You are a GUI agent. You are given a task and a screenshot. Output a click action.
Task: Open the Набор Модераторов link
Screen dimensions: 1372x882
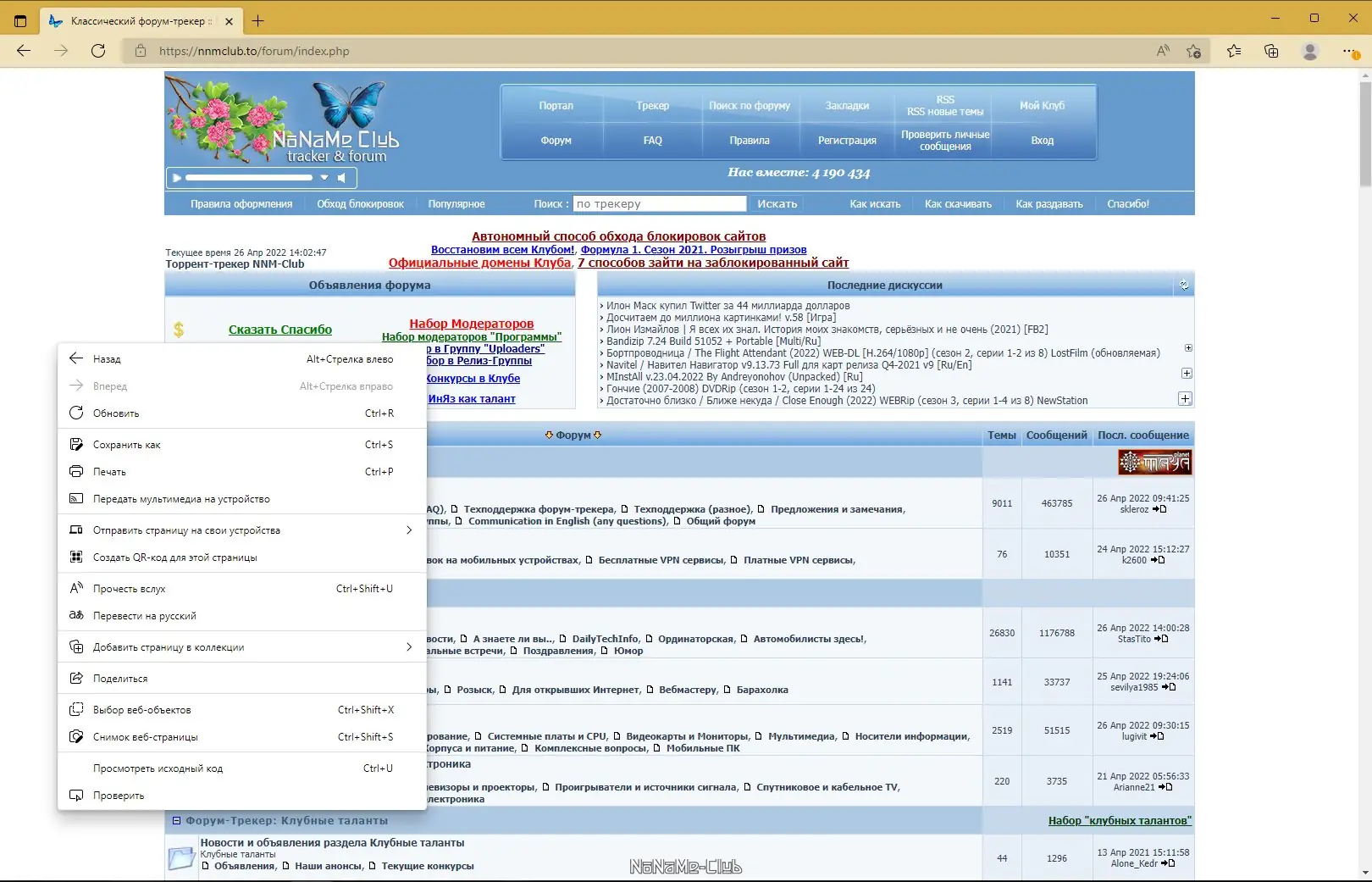(472, 324)
